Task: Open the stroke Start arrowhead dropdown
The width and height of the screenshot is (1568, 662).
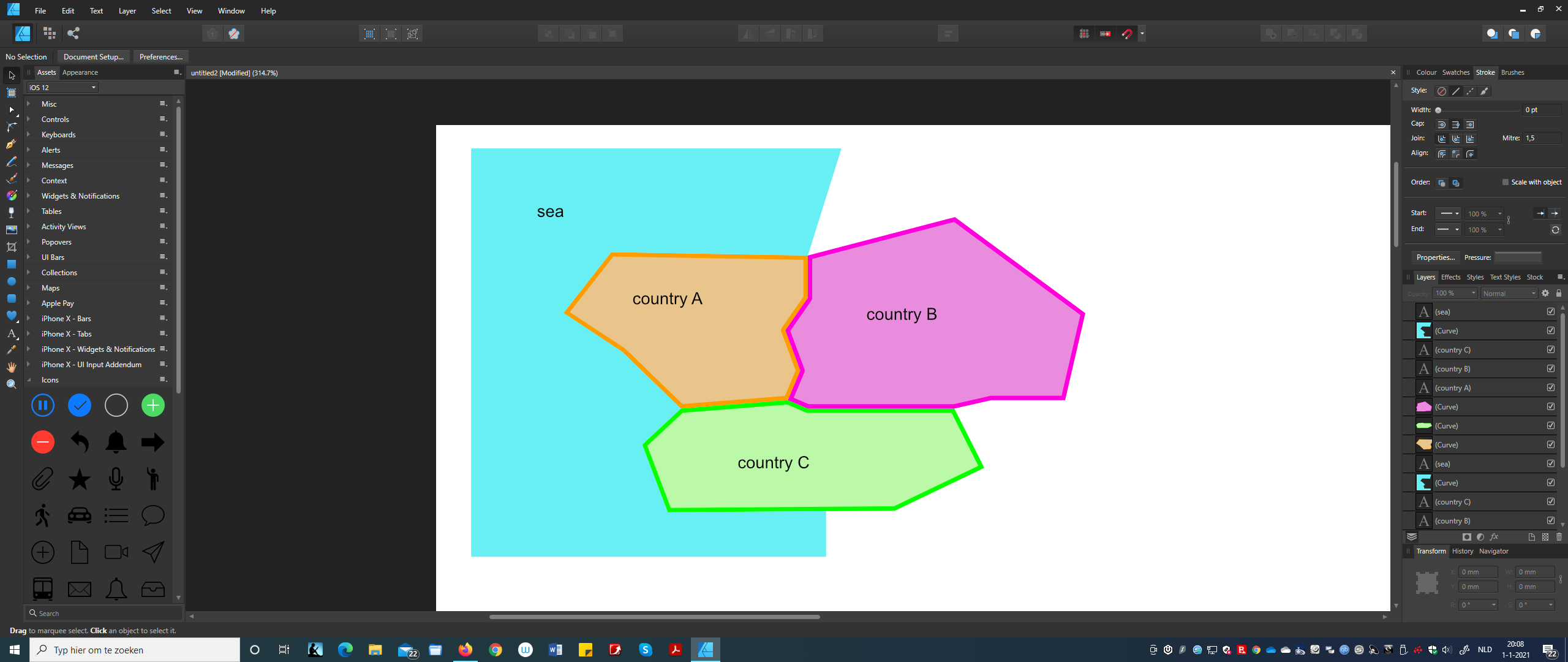Action: 1449,213
